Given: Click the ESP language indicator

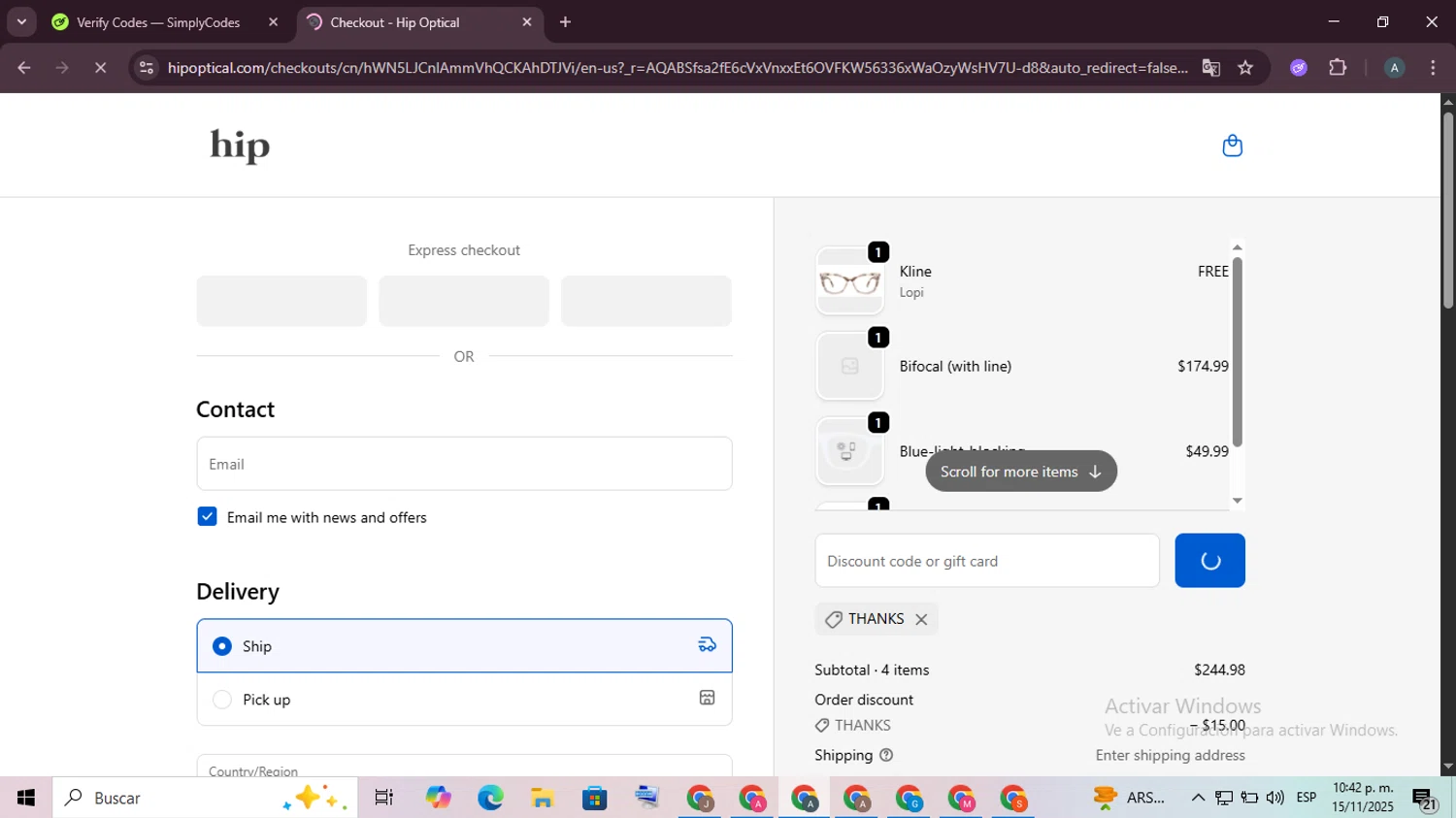Looking at the screenshot, I should click(x=1307, y=798).
